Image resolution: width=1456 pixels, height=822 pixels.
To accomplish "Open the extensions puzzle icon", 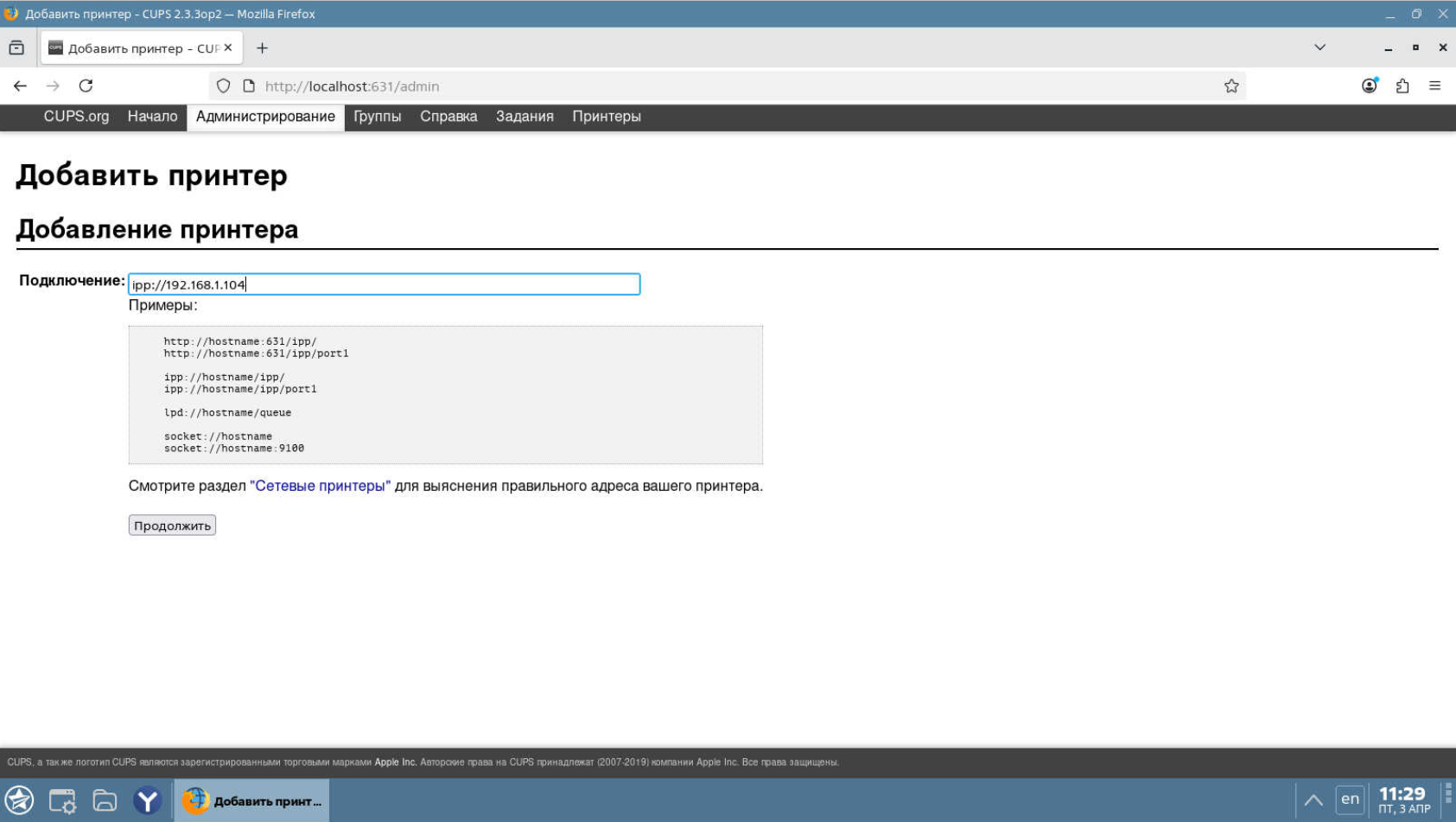I will tap(1402, 86).
